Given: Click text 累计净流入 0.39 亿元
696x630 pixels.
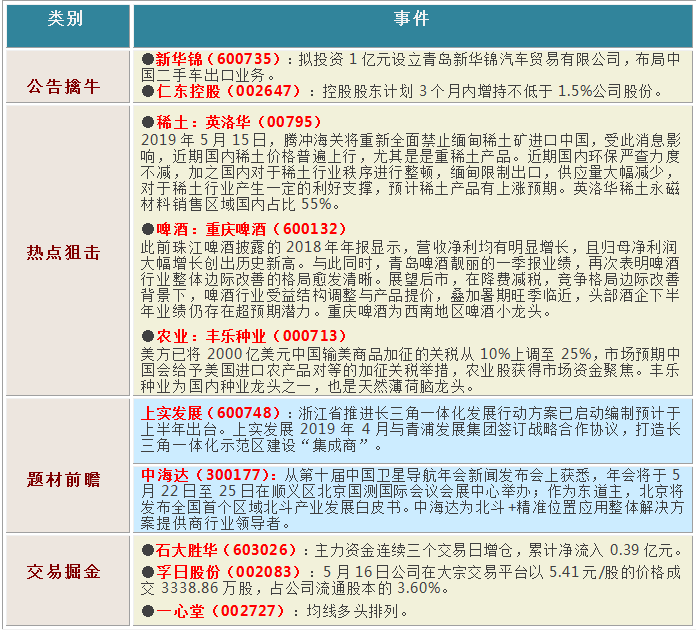Looking at the screenshot, I should pos(601,551).
